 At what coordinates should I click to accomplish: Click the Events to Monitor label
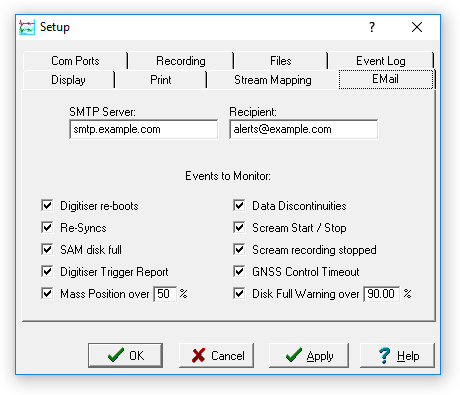(x=228, y=176)
